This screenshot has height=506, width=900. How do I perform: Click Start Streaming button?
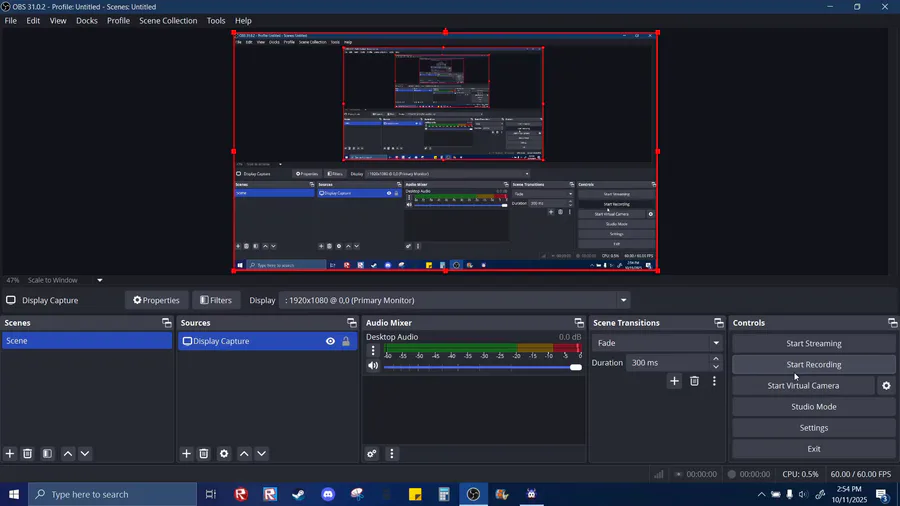[813, 343]
